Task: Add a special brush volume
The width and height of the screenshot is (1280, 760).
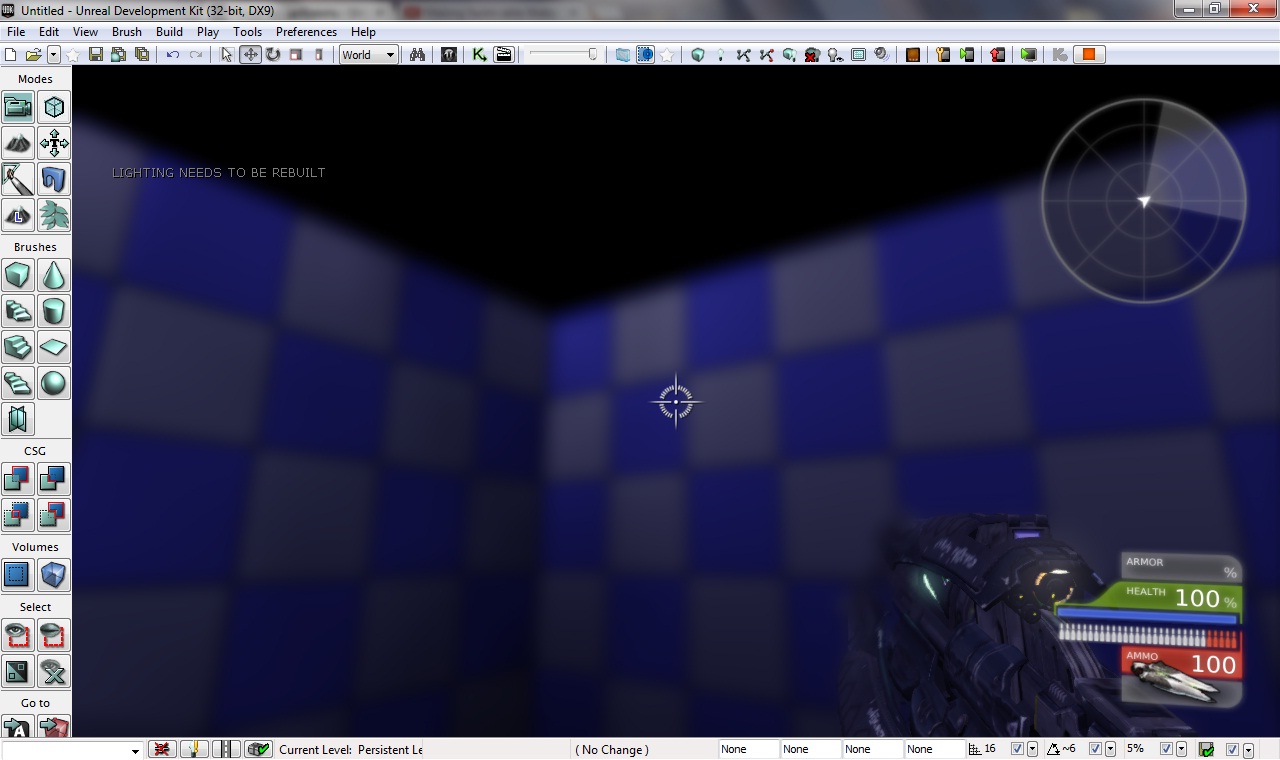Action: tap(18, 575)
